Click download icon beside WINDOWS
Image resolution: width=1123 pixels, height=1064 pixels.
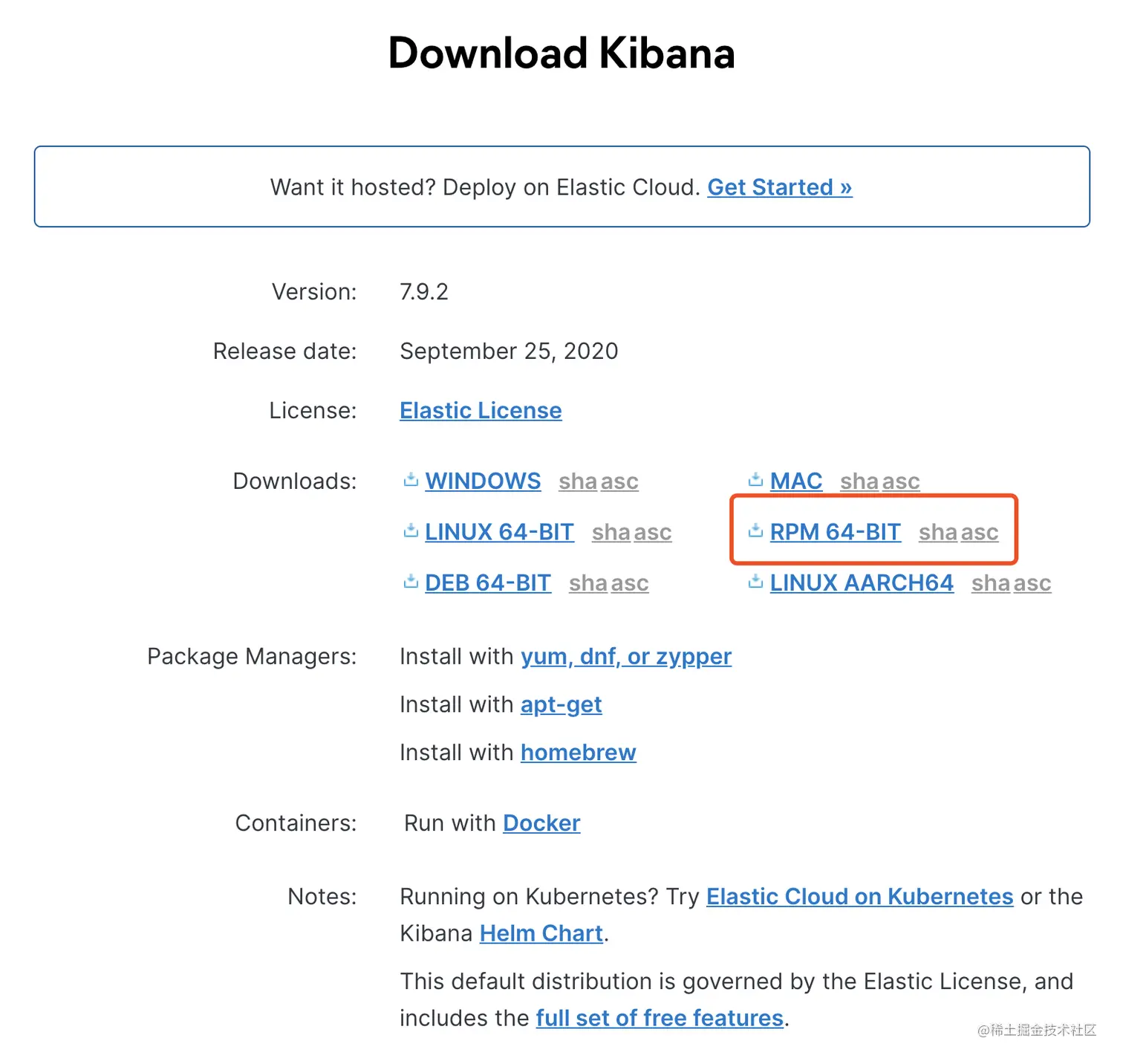pos(411,481)
